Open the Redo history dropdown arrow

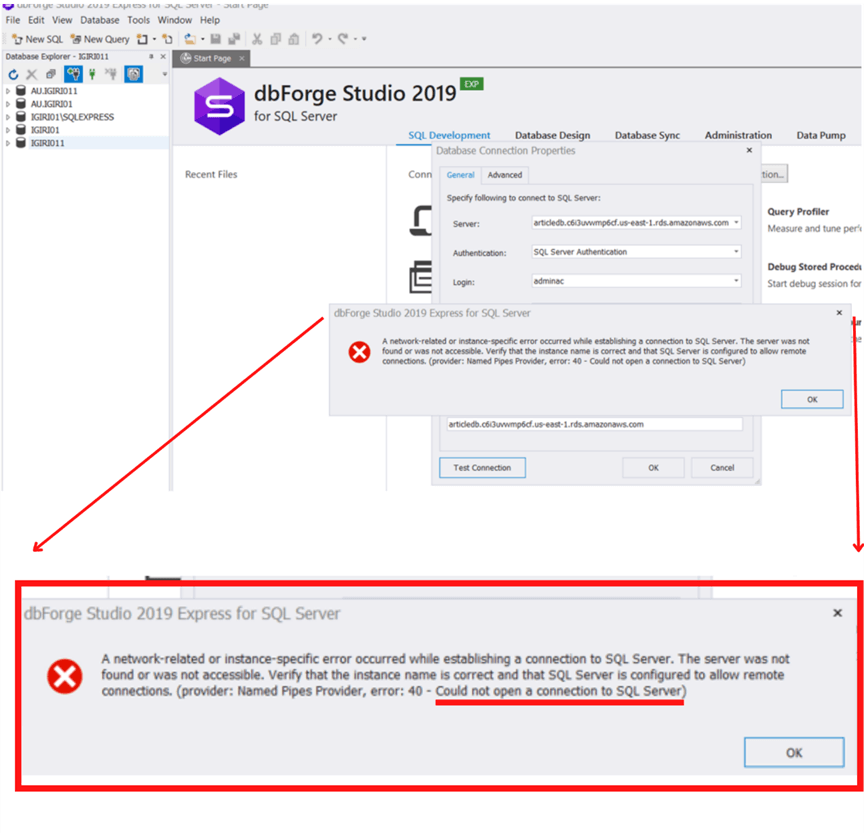point(355,39)
